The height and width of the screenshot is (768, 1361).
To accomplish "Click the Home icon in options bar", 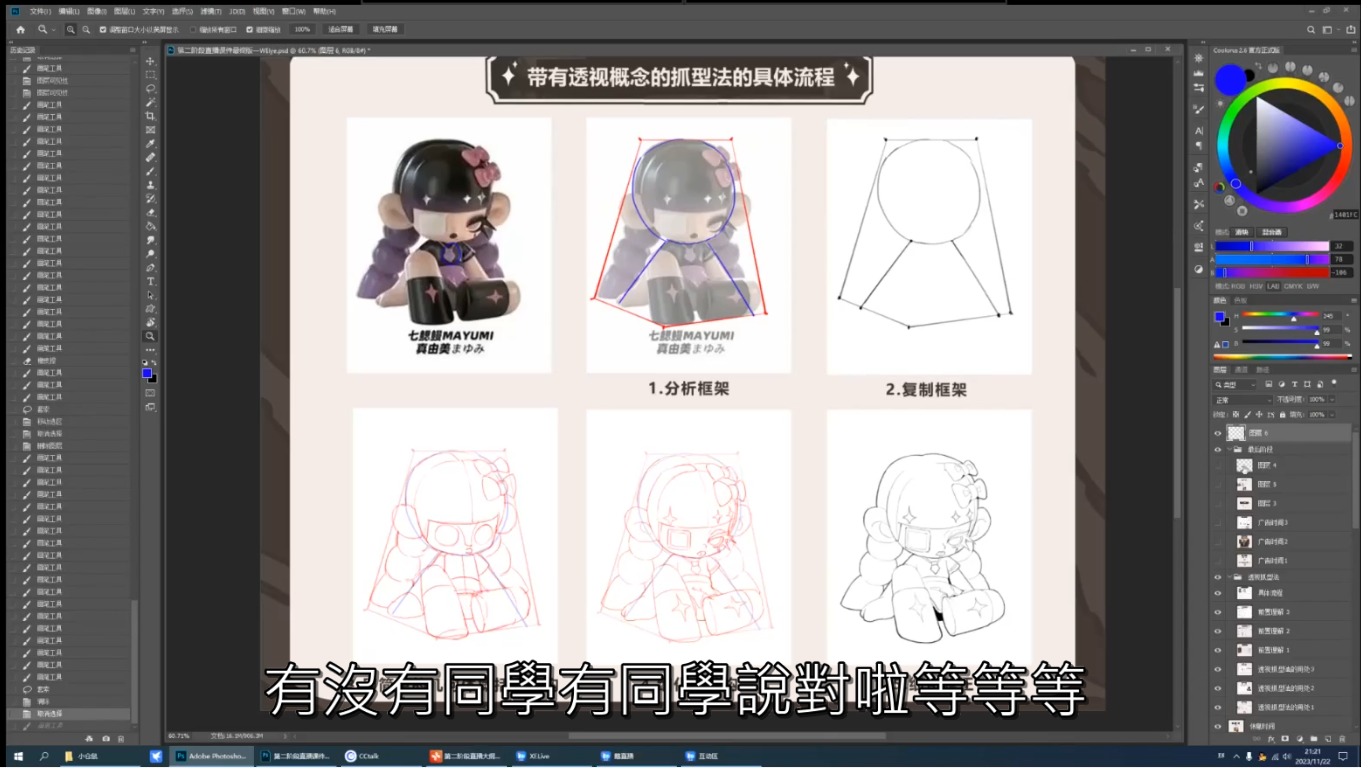I will coord(20,29).
